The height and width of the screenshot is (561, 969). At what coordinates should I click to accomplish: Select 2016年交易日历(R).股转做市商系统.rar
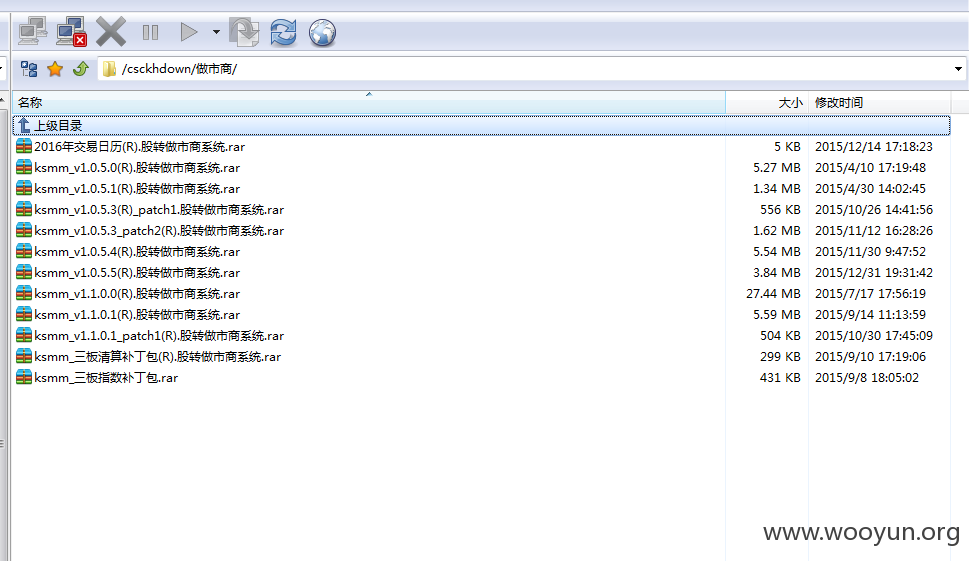coord(139,147)
